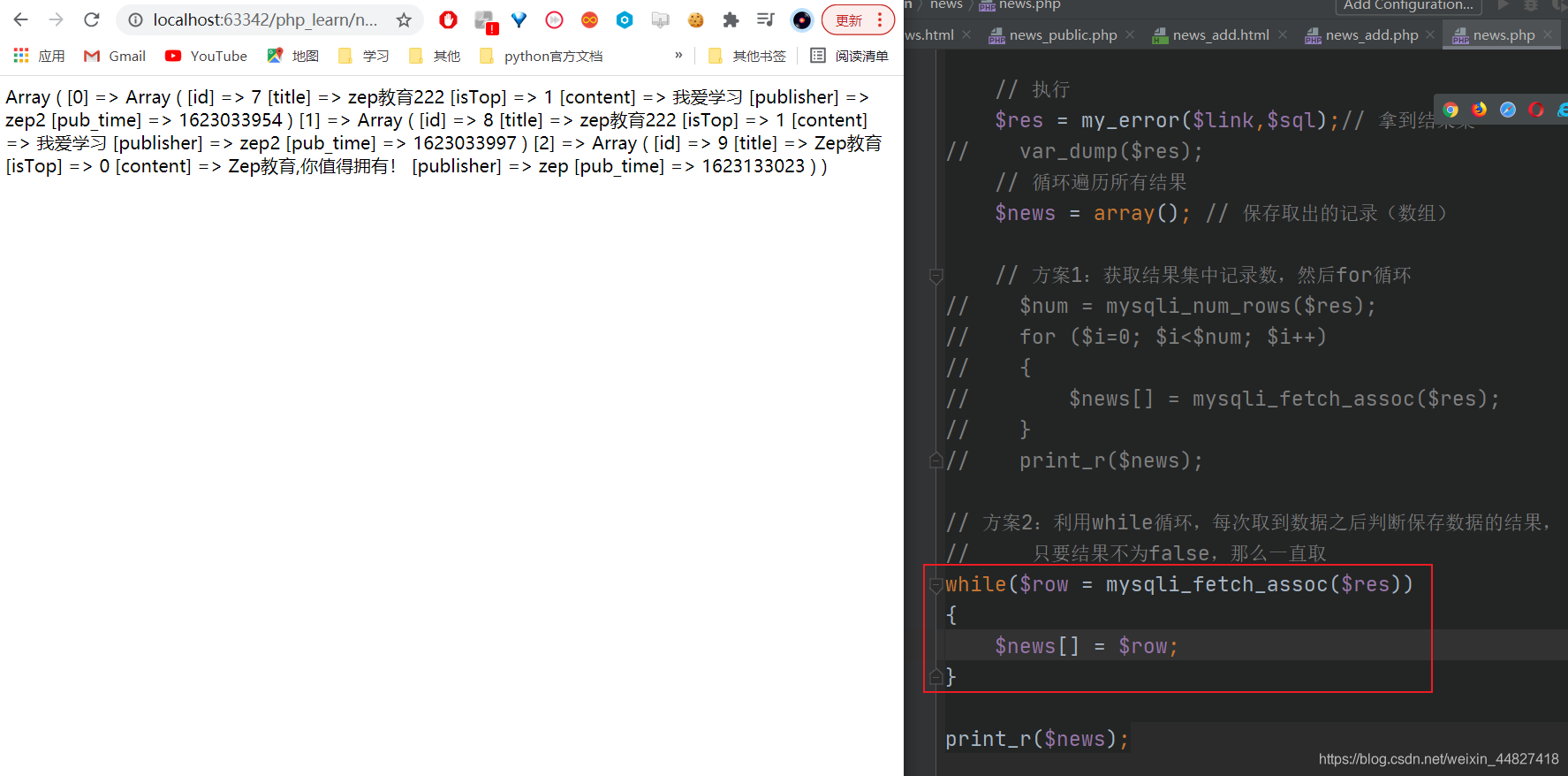
Task: Click the localhost URL address field
Action: (x=265, y=19)
